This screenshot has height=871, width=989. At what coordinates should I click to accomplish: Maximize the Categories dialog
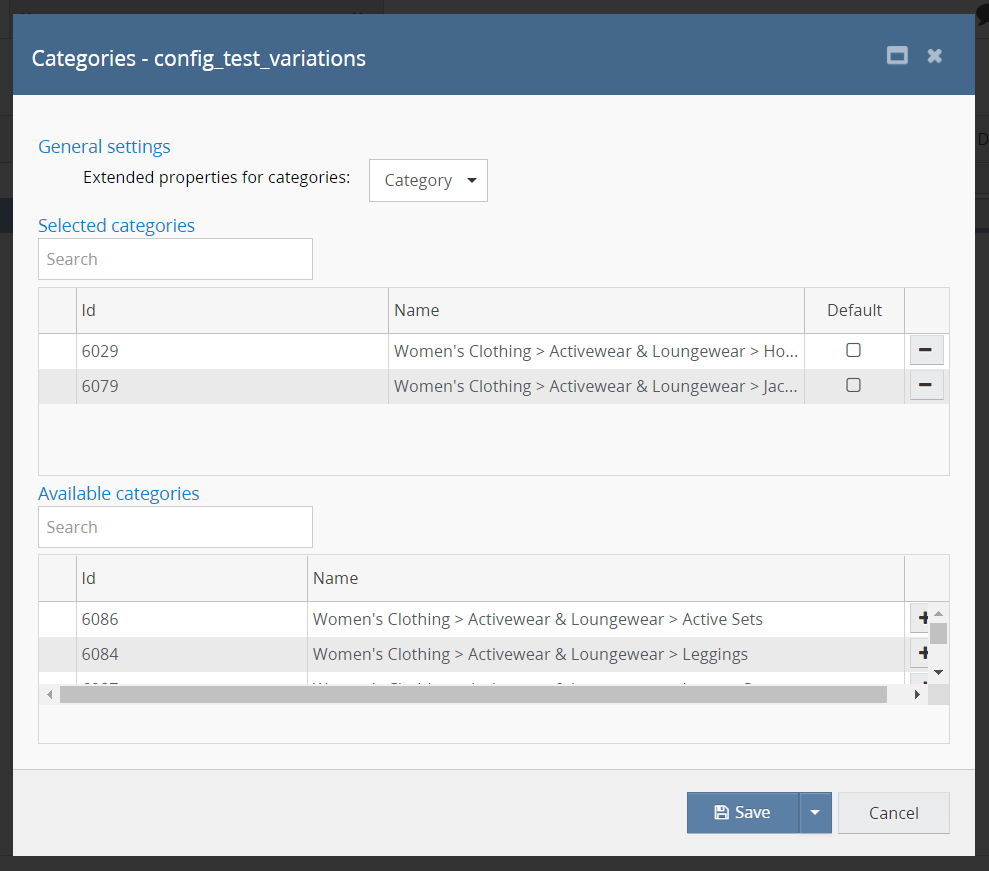pyautogui.click(x=897, y=56)
